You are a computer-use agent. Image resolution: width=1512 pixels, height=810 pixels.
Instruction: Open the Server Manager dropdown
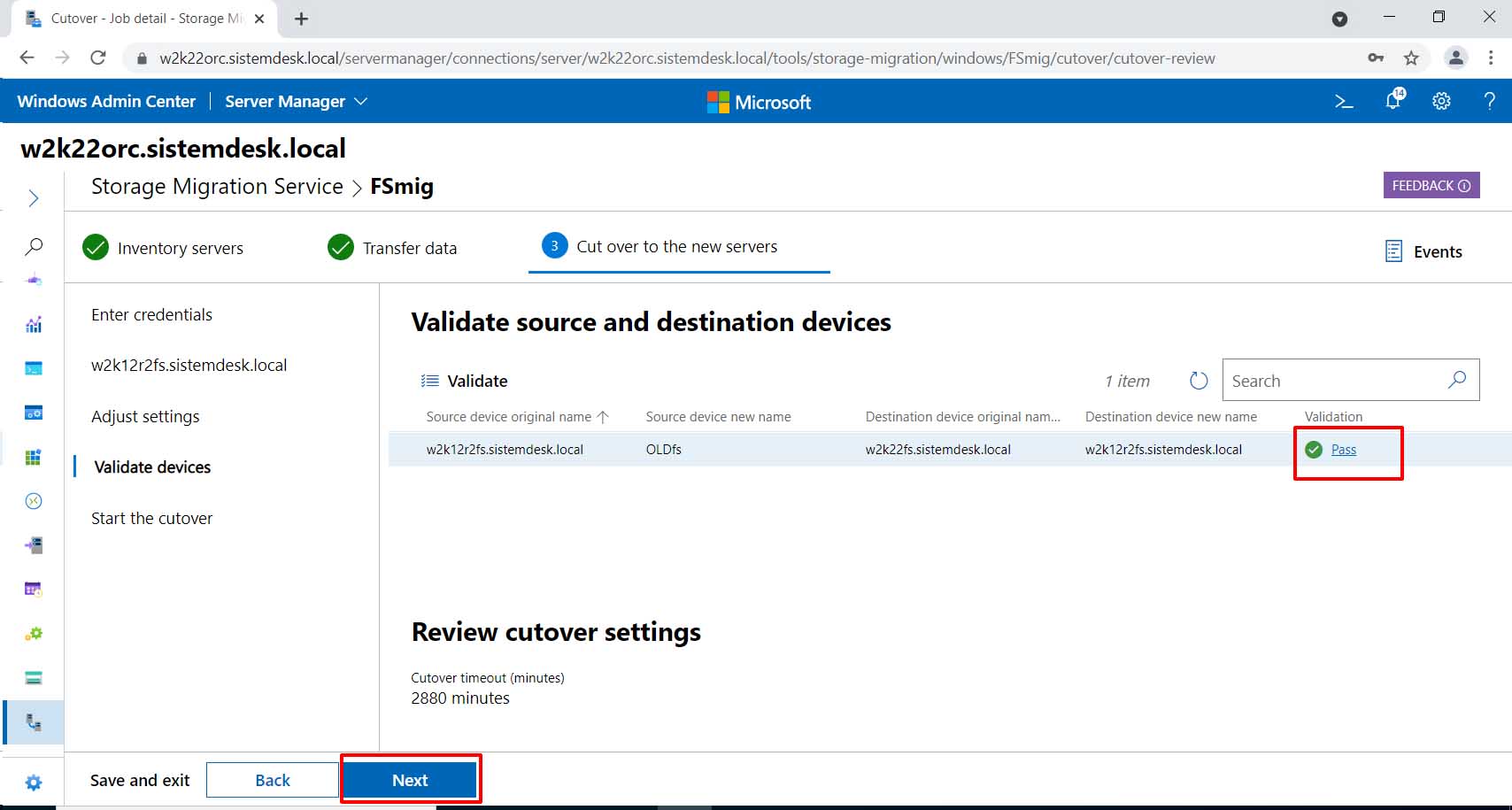[x=296, y=102]
